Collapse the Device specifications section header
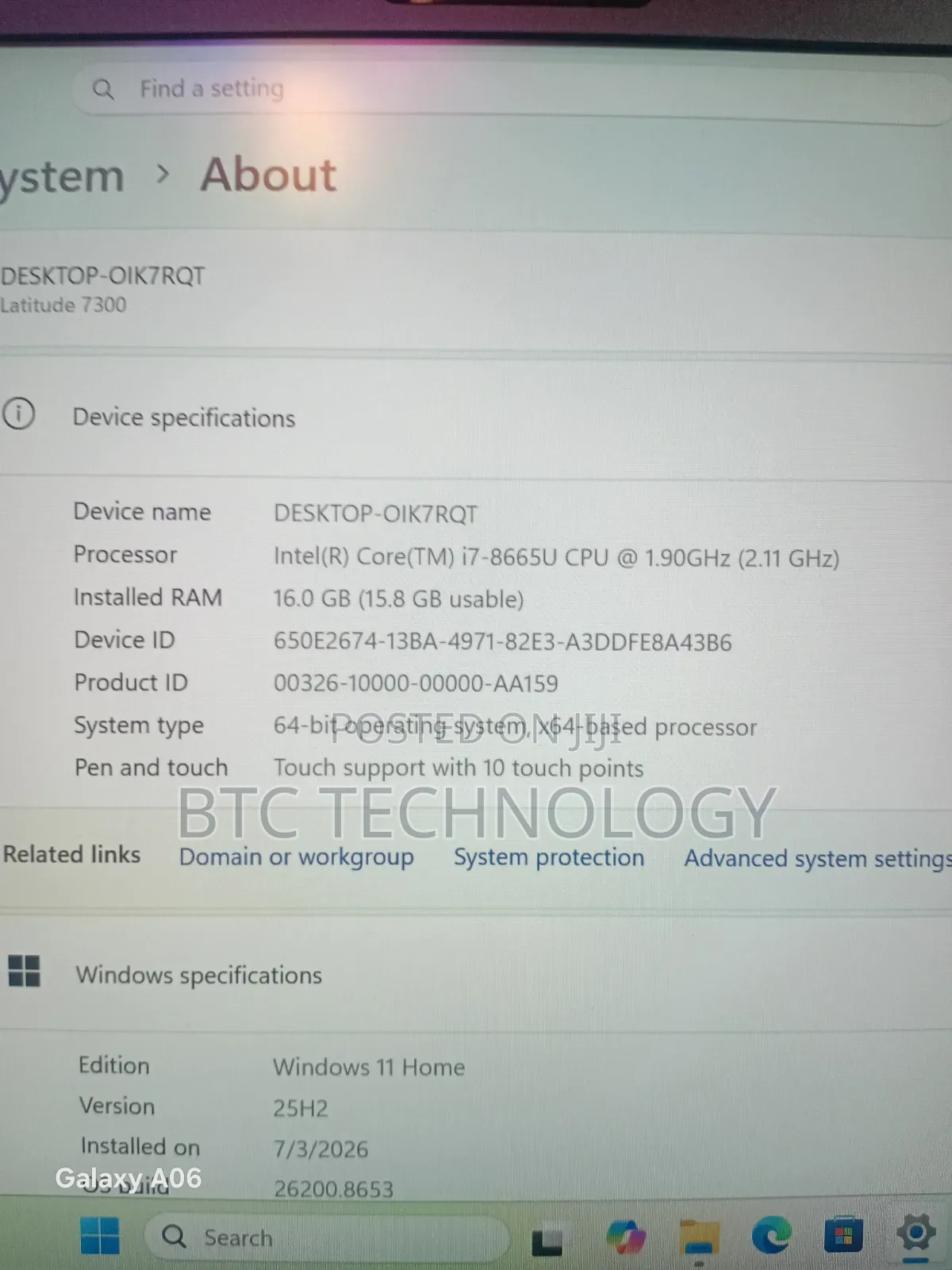The height and width of the screenshot is (1270, 952). coord(476,417)
